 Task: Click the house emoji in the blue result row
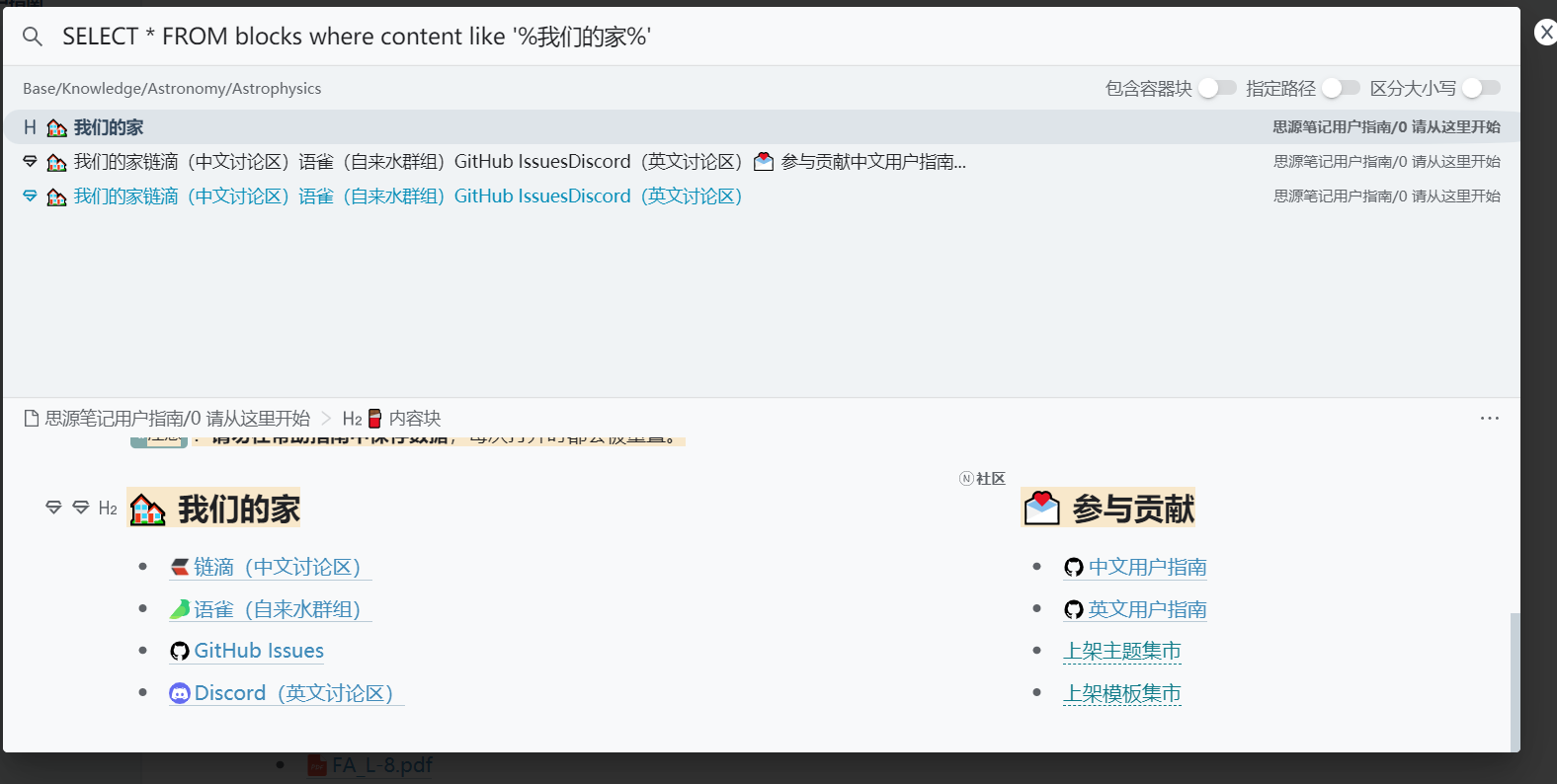pyautogui.click(x=57, y=196)
